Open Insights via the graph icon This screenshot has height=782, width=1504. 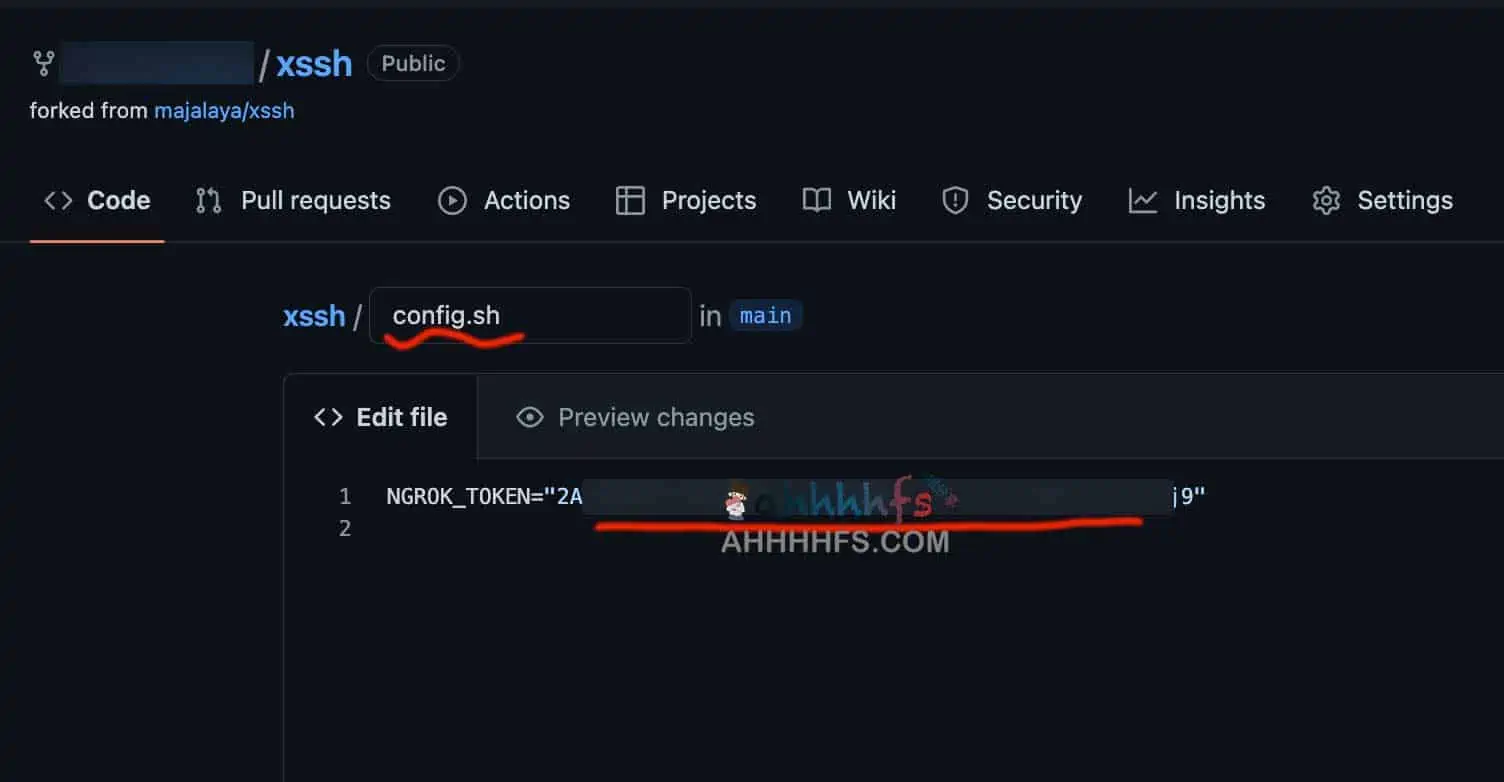[x=1143, y=201]
